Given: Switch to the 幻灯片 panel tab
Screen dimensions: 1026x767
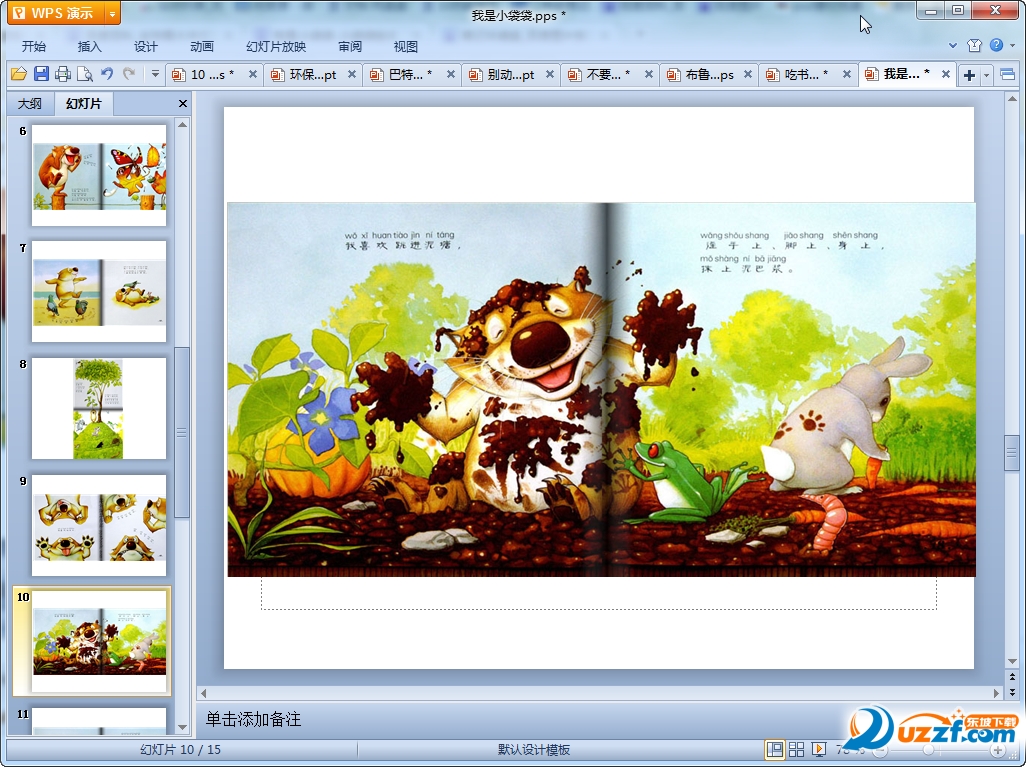Looking at the screenshot, I should [x=84, y=103].
